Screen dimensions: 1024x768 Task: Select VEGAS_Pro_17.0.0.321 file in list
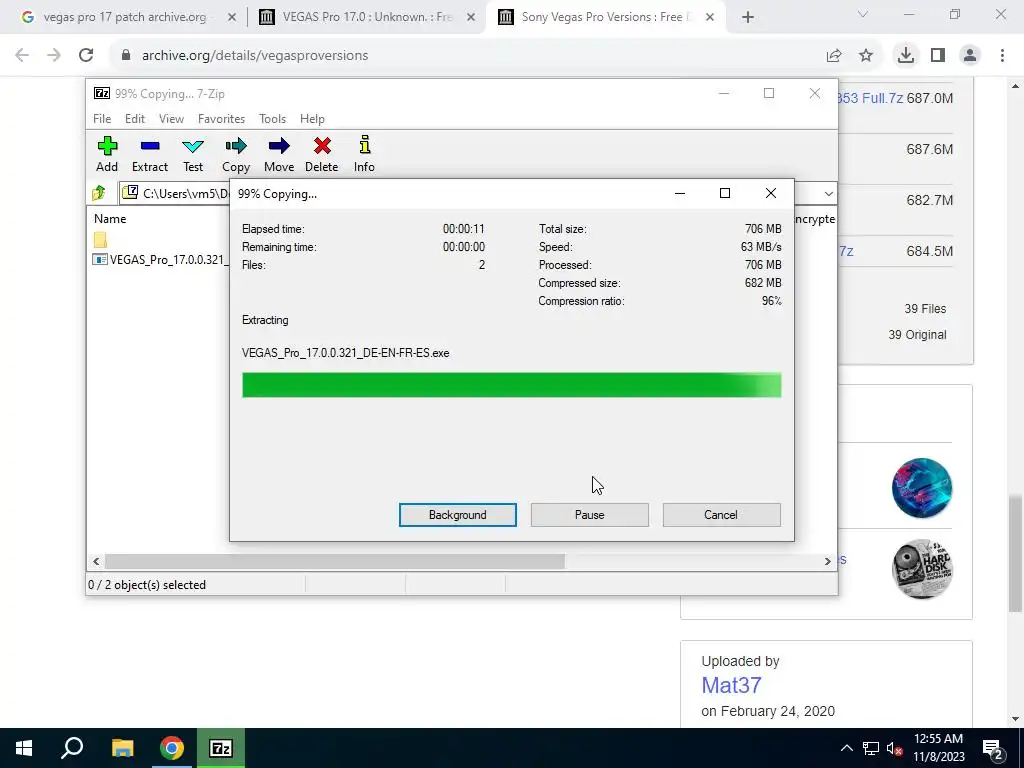161,259
